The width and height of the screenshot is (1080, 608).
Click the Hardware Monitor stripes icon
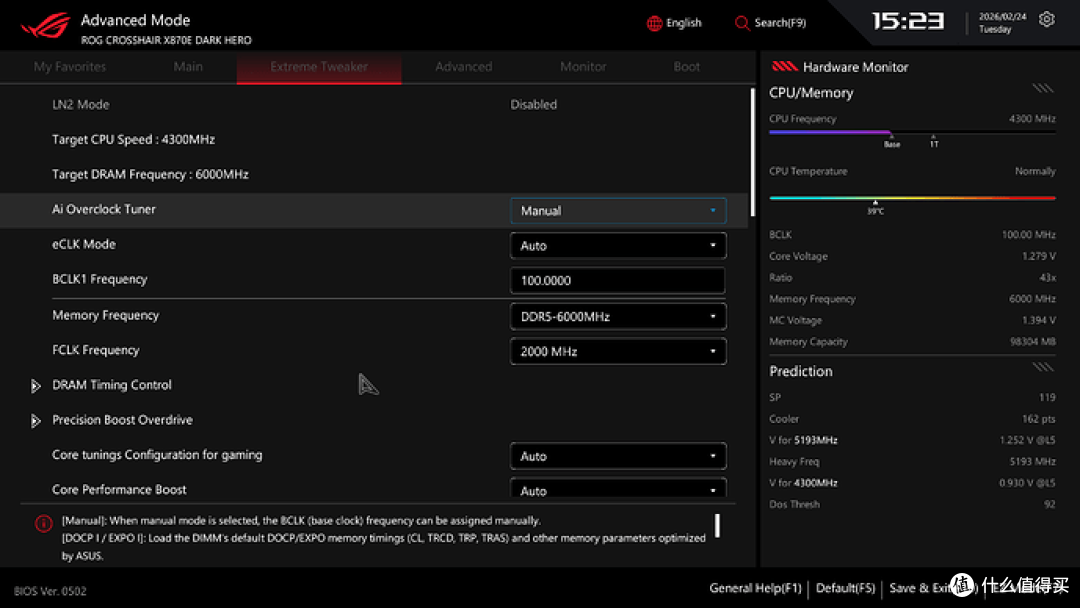click(784, 67)
